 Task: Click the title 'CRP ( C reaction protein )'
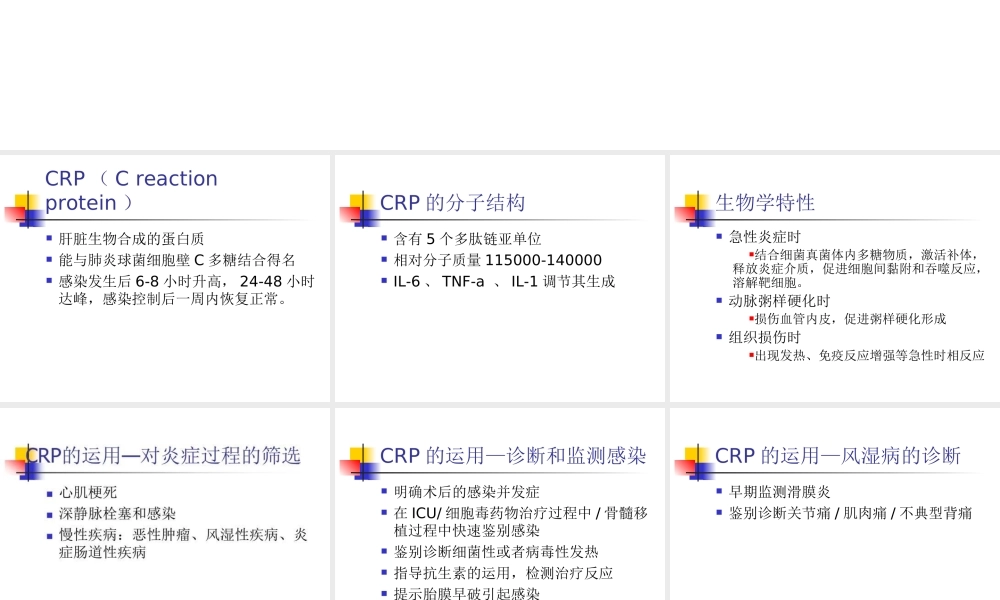(x=131, y=190)
